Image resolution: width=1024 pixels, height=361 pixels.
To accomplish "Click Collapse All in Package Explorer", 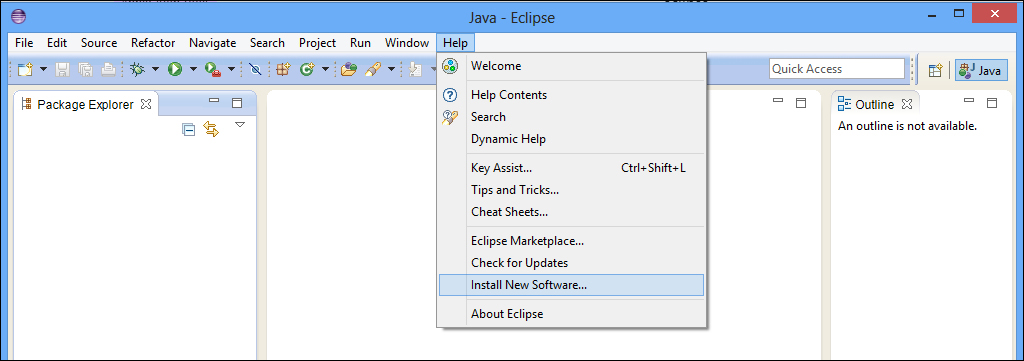I will click(x=189, y=129).
